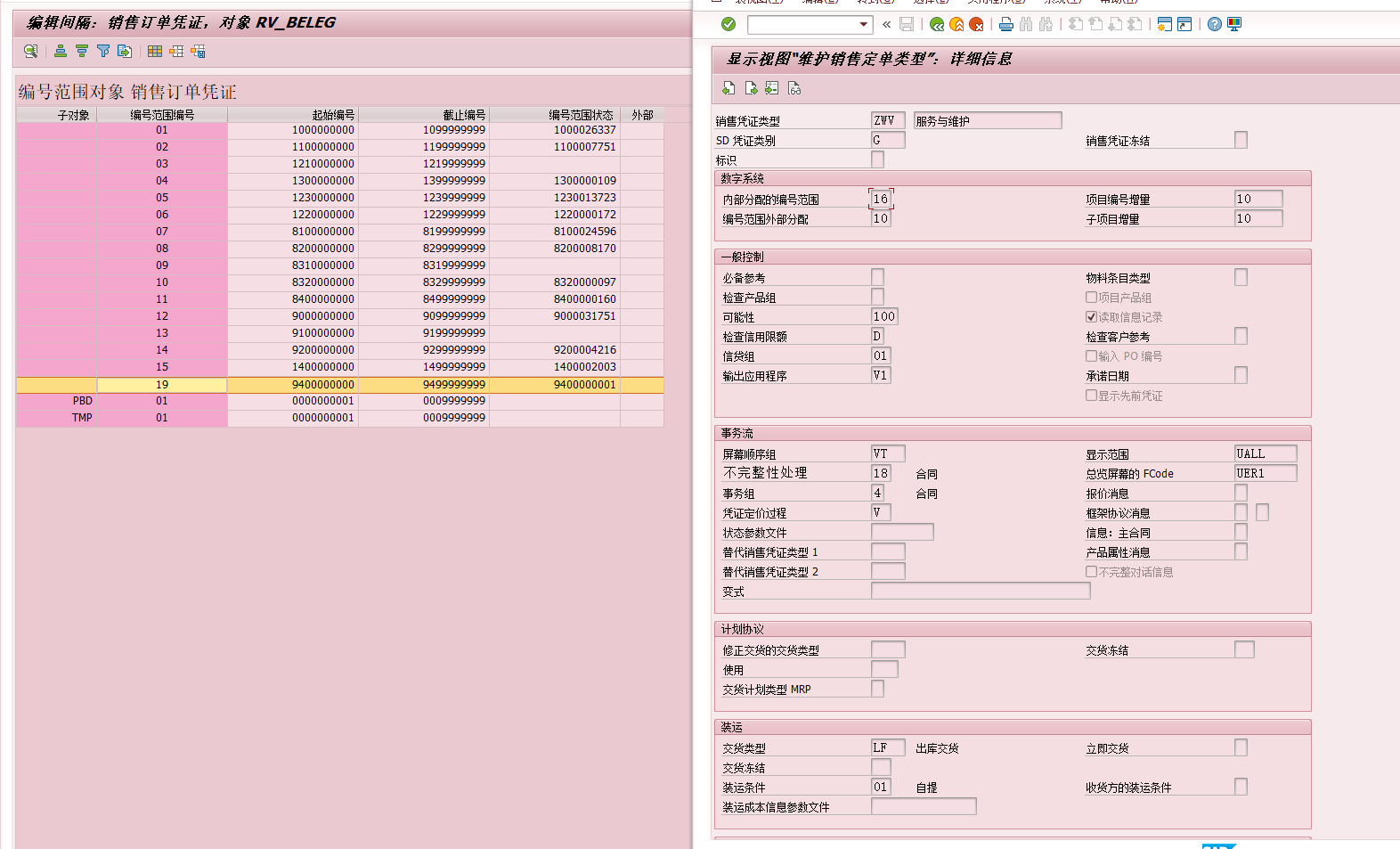The image size is (1400, 849).
Task: Click the green-arrow list icon in the sales type toolbar
Action: click(x=772, y=88)
